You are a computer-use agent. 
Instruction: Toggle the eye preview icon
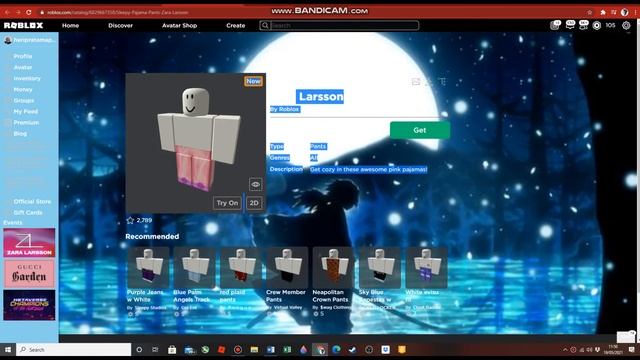[256, 184]
